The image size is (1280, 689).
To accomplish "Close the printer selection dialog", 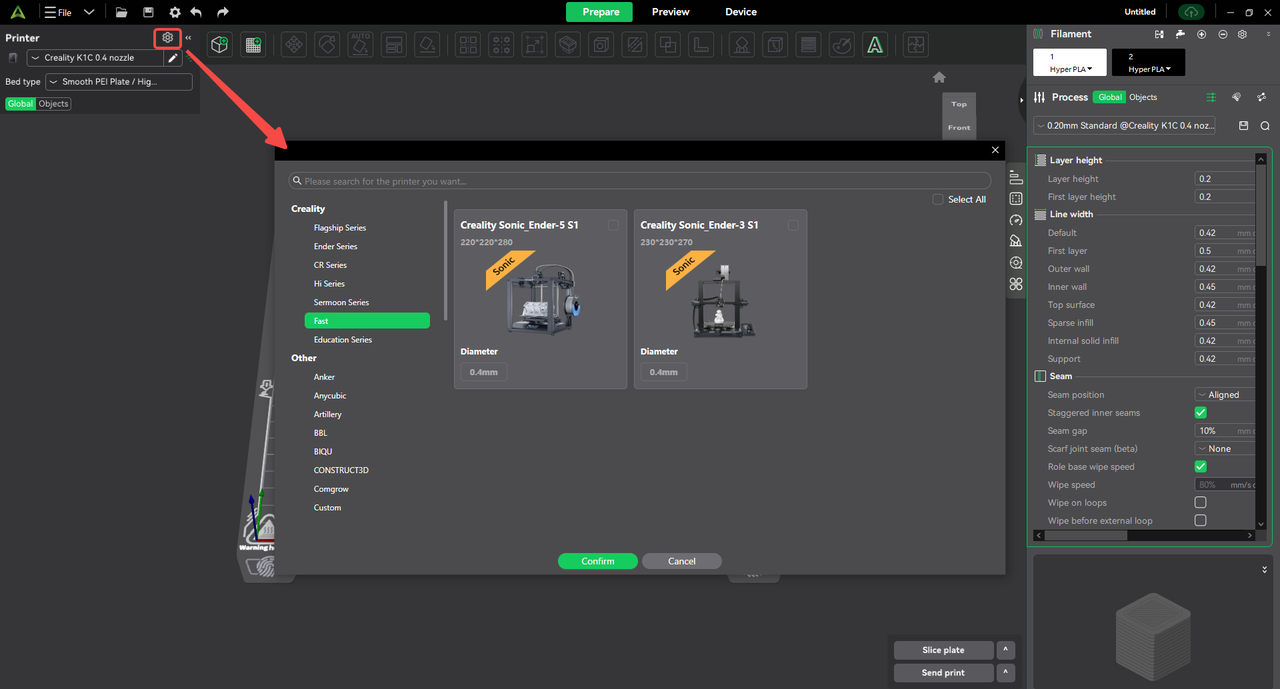I will 995,150.
